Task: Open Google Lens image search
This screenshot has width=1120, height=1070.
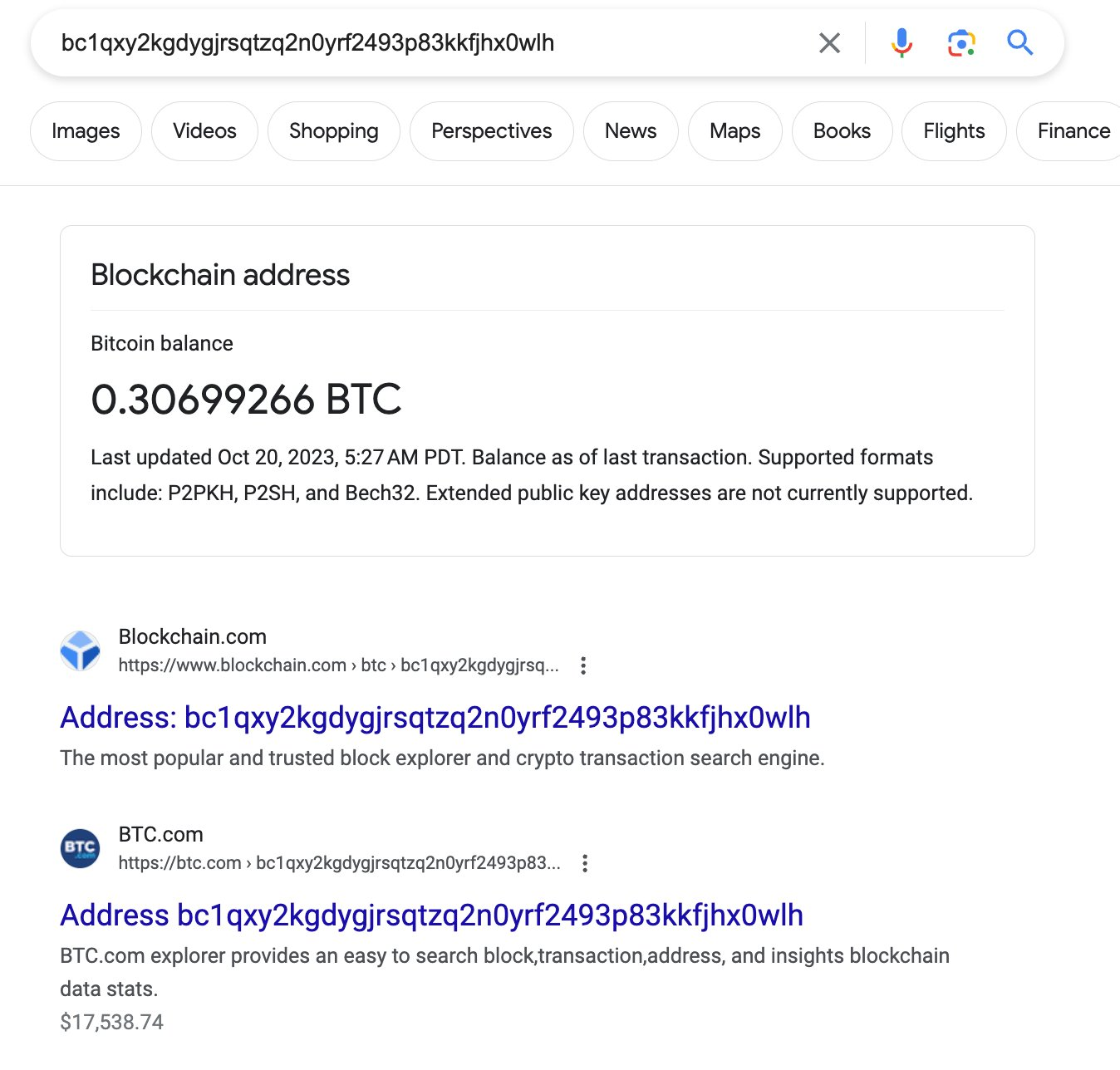Action: coord(961,42)
